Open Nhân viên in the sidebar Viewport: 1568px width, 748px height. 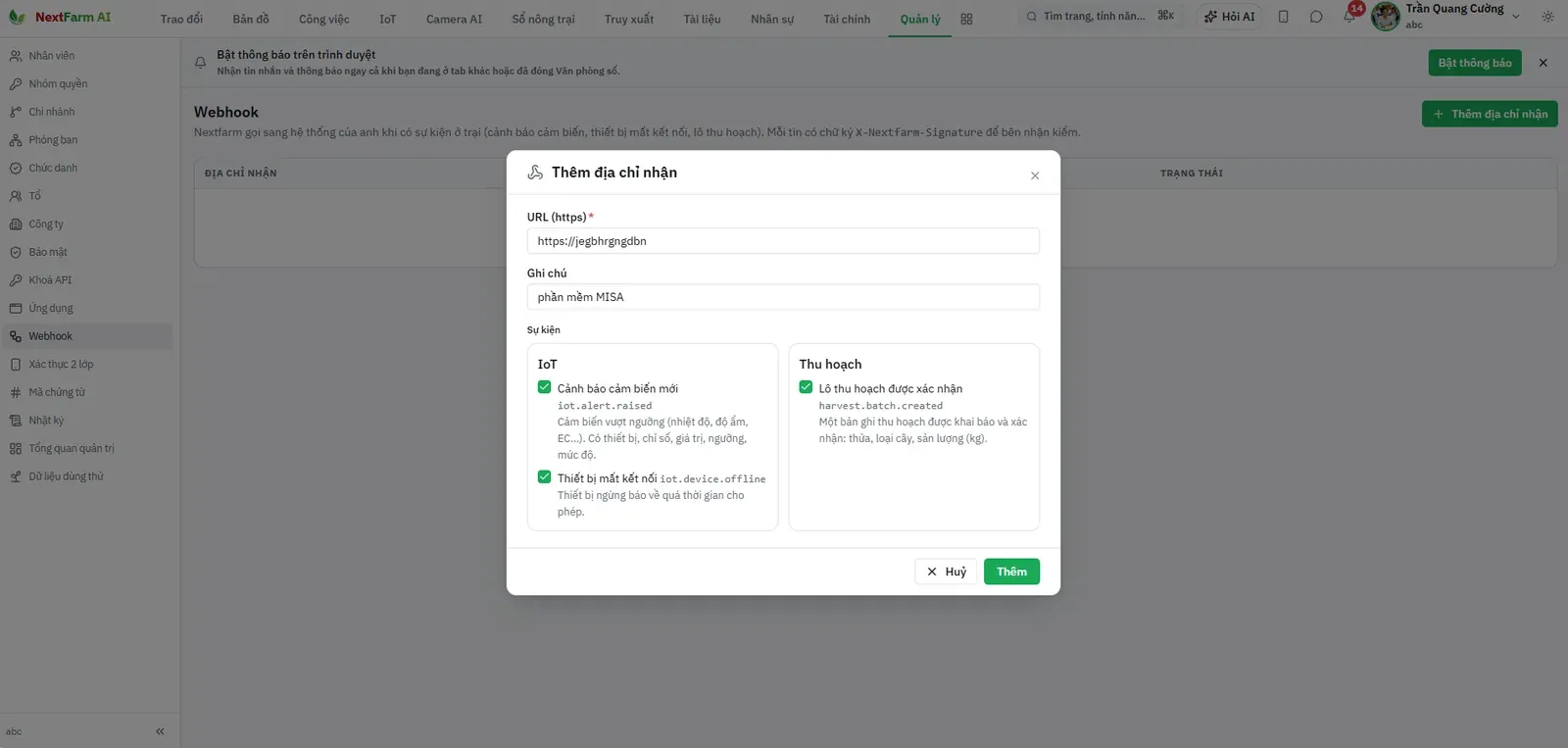coord(88,56)
